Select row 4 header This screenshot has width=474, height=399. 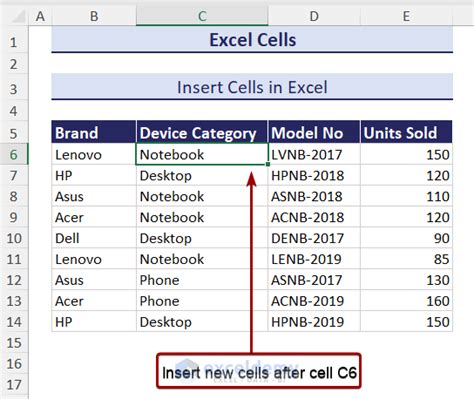click(14, 111)
